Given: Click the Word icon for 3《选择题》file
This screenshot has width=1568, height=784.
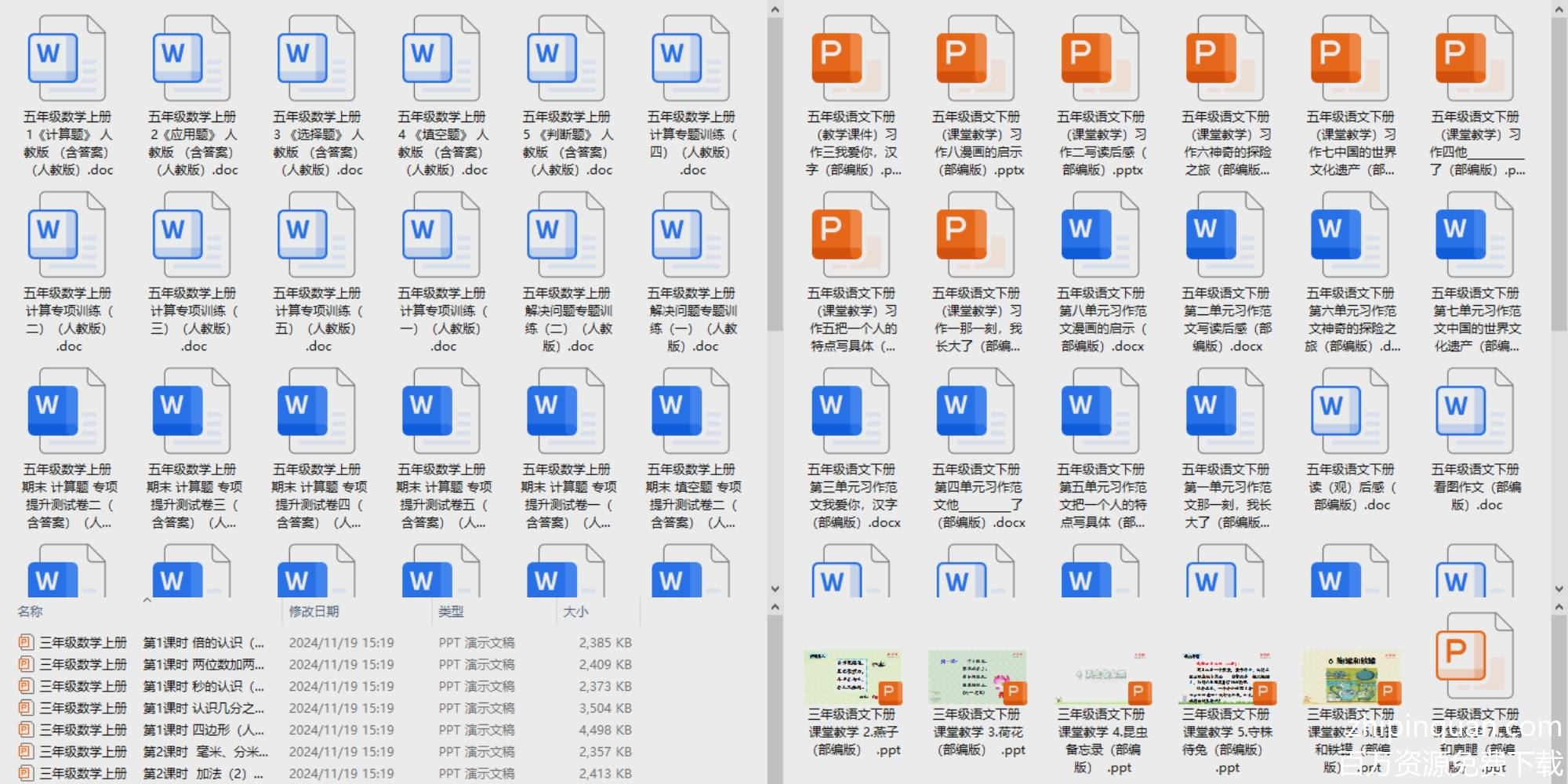Looking at the screenshot, I should click(316, 59).
